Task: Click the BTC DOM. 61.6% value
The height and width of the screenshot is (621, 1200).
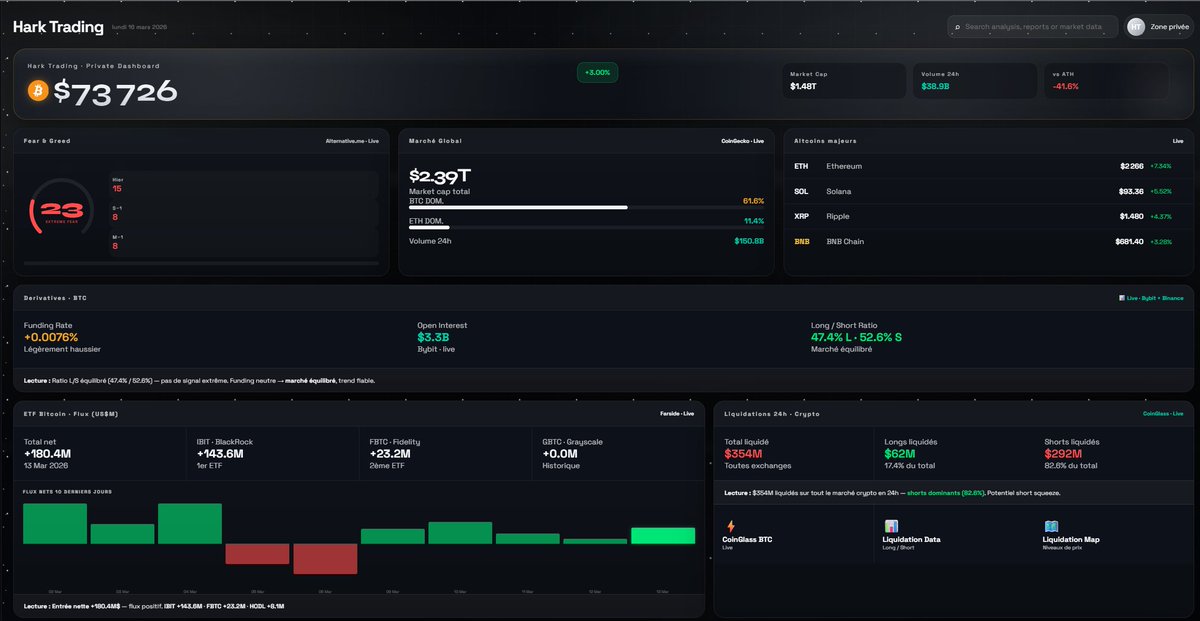Action: pyautogui.click(x=753, y=201)
